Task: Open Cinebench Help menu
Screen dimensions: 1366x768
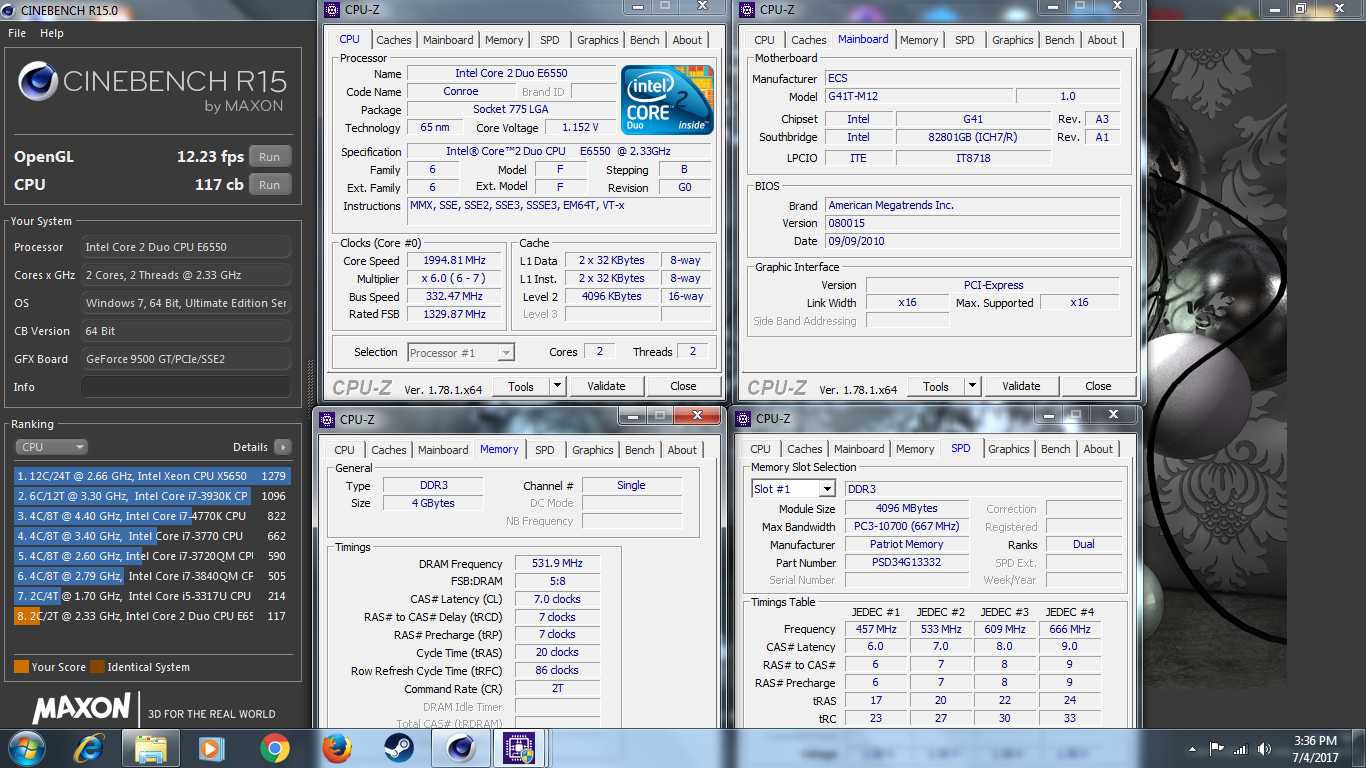Action: point(52,33)
